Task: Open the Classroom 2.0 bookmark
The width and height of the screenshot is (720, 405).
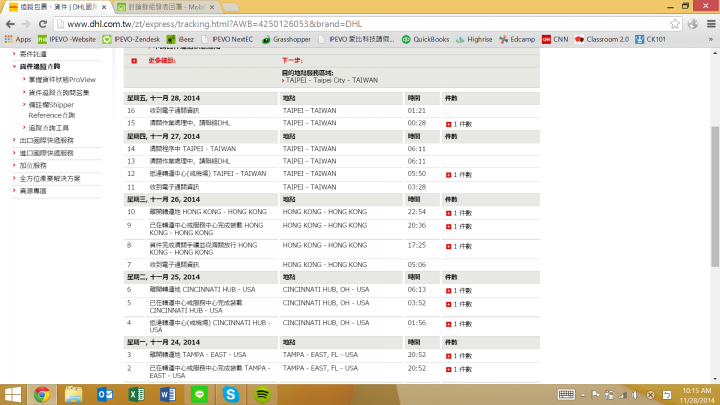Action: point(602,39)
